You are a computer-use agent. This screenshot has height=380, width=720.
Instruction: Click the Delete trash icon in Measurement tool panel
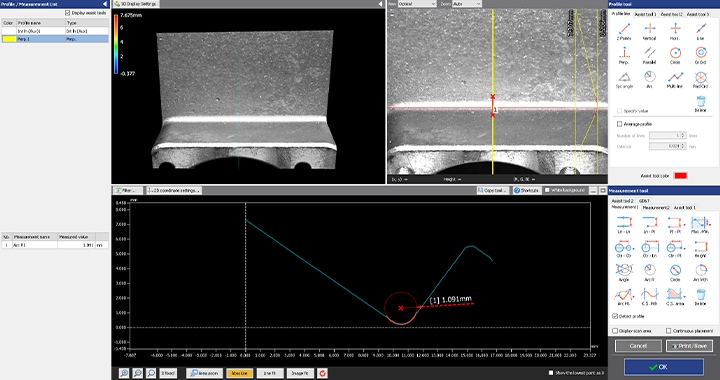pyautogui.click(x=700, y=297)
